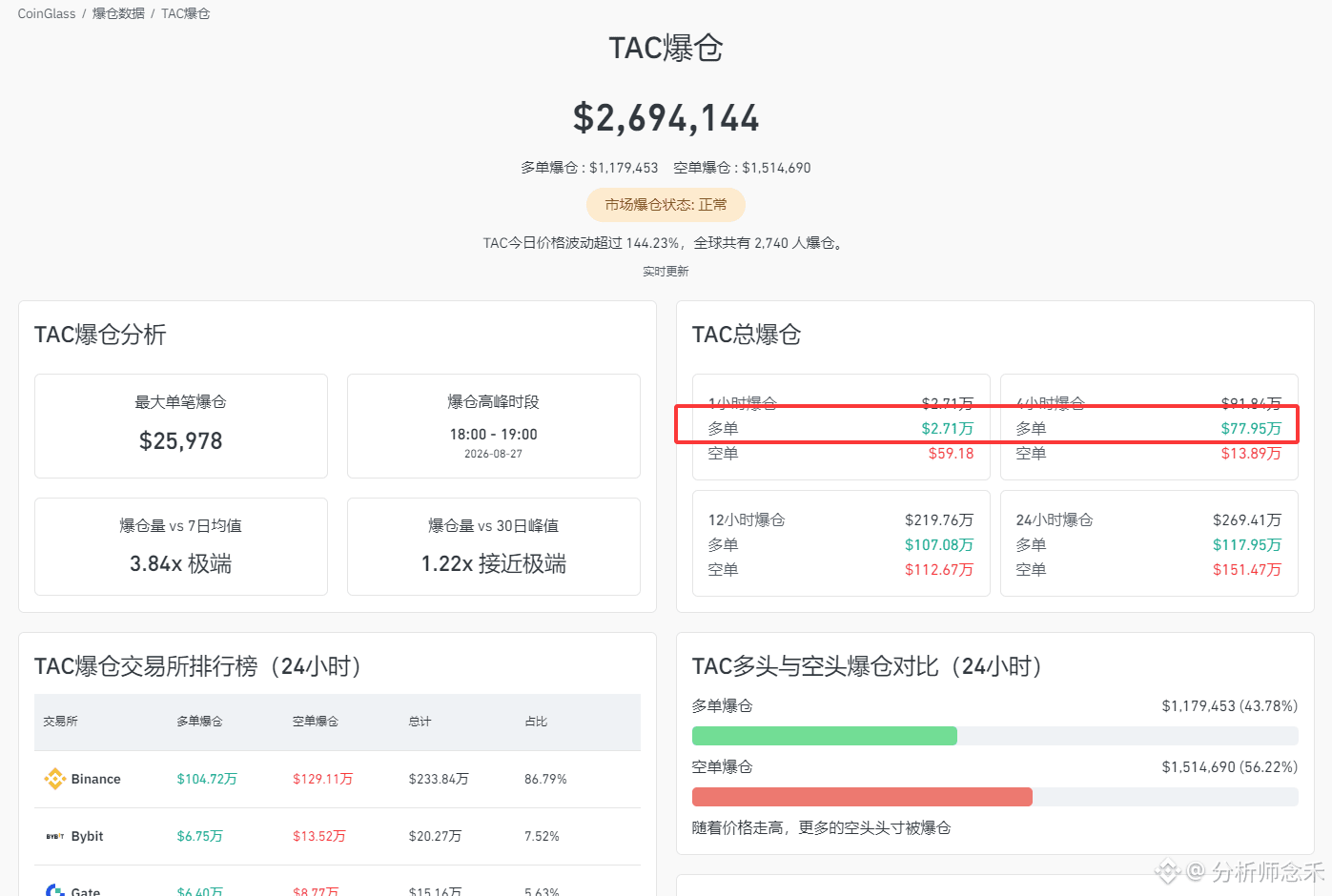This screenshot has width=1332, height=896.
Task: Click the $1,179,453 (43.78%) figure
Action: point(1229,706)
